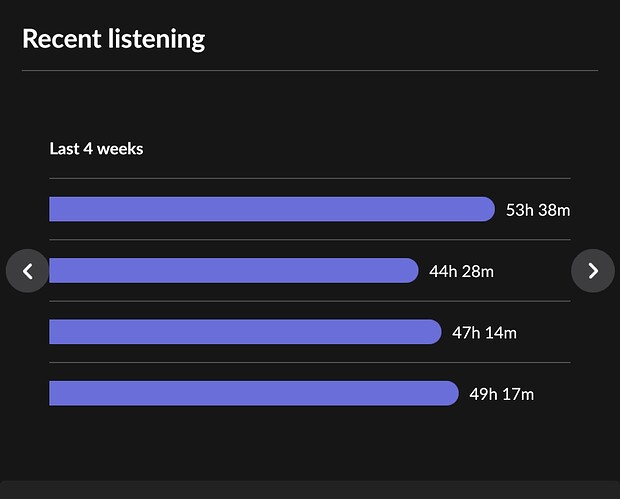The width and height of the screenshot is (620, 499).
Task: Click the Last 4 weeks label
Action: point(96,149)
